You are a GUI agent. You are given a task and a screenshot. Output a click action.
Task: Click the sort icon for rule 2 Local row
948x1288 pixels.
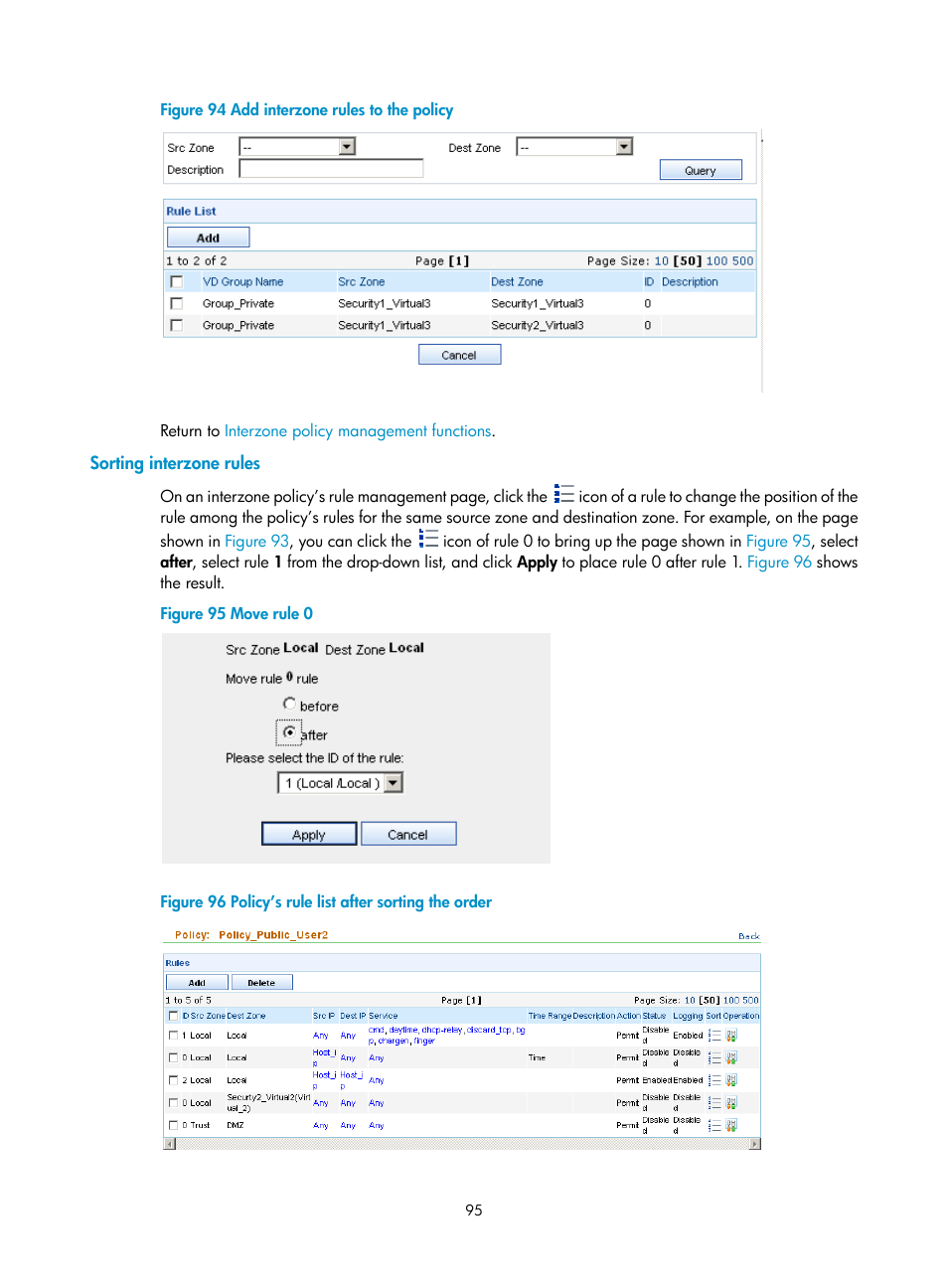[714, 1080]
